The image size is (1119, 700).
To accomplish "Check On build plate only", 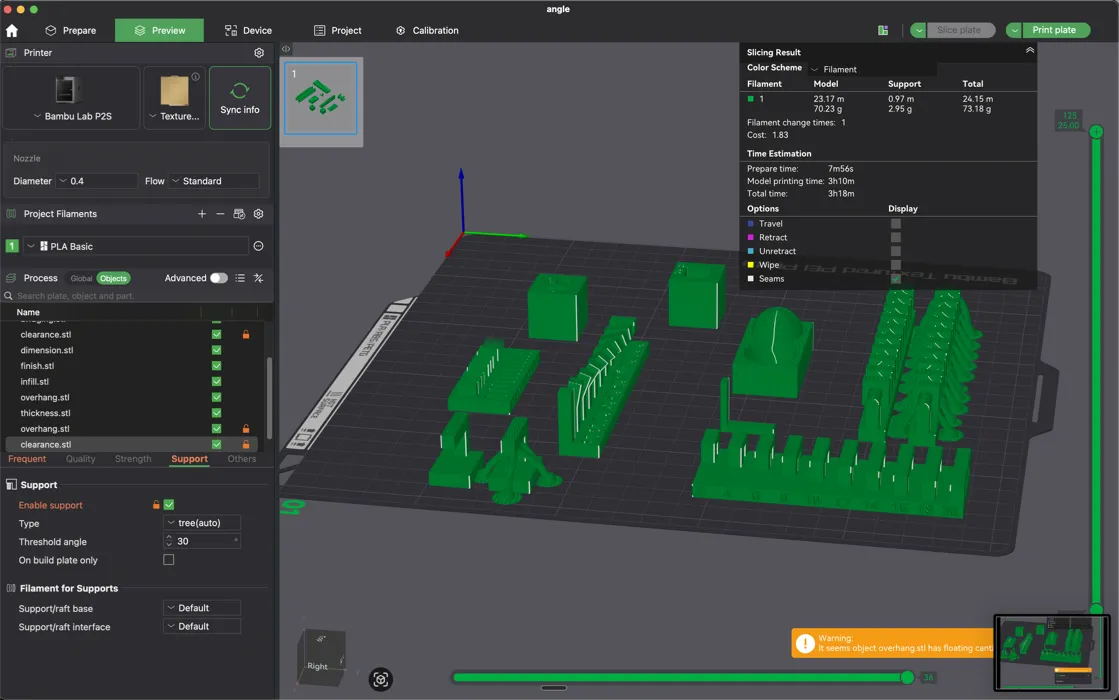I will coord(168,559).
